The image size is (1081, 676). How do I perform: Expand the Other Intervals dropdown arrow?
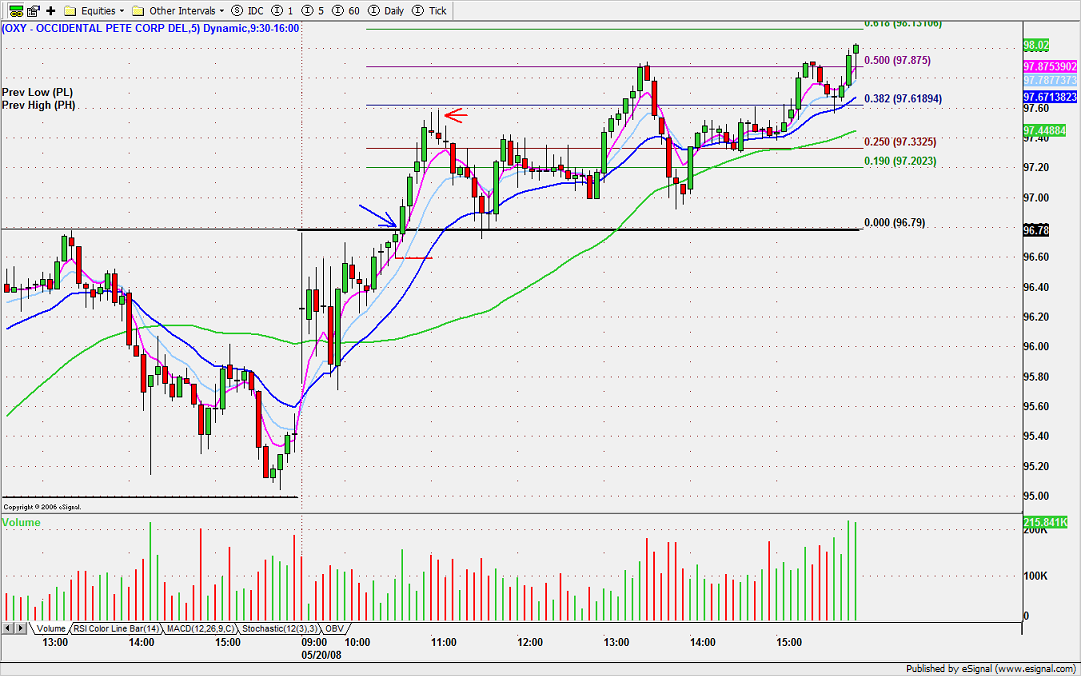point(221,11)
